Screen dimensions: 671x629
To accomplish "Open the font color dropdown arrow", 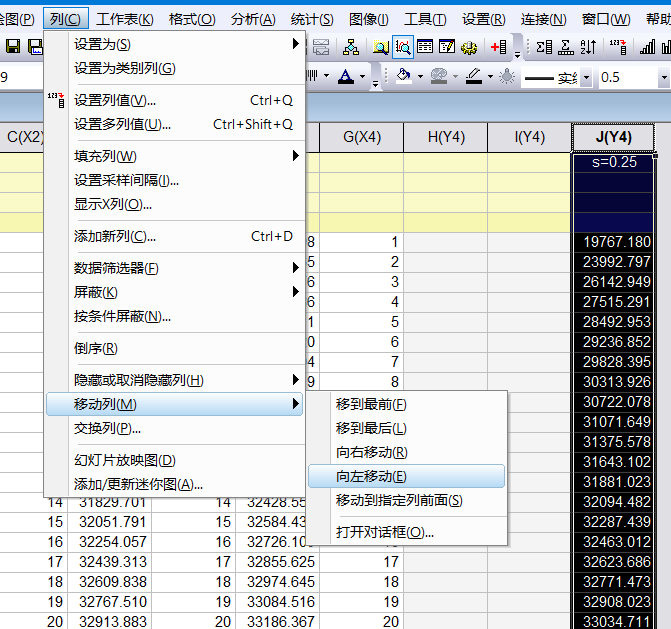I will (362, 77).
